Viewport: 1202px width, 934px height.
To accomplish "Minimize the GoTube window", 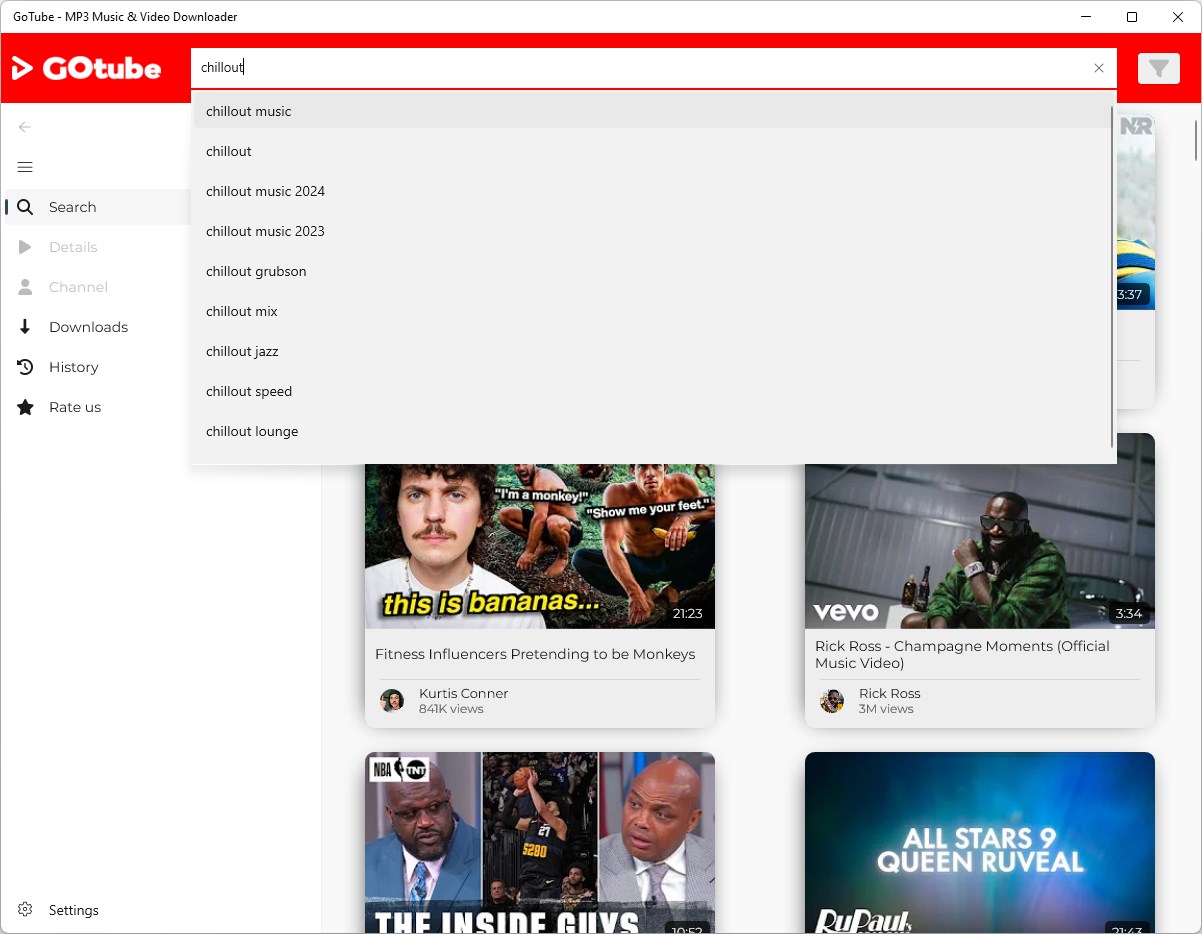I will (1086, 17).
